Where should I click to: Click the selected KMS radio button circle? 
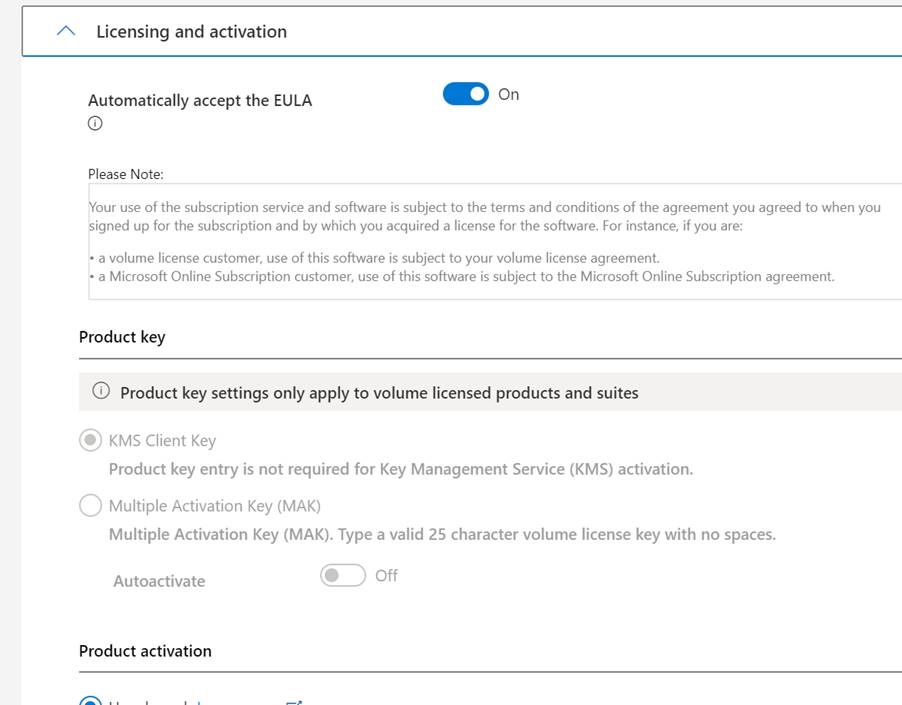[x=90, y=440]
